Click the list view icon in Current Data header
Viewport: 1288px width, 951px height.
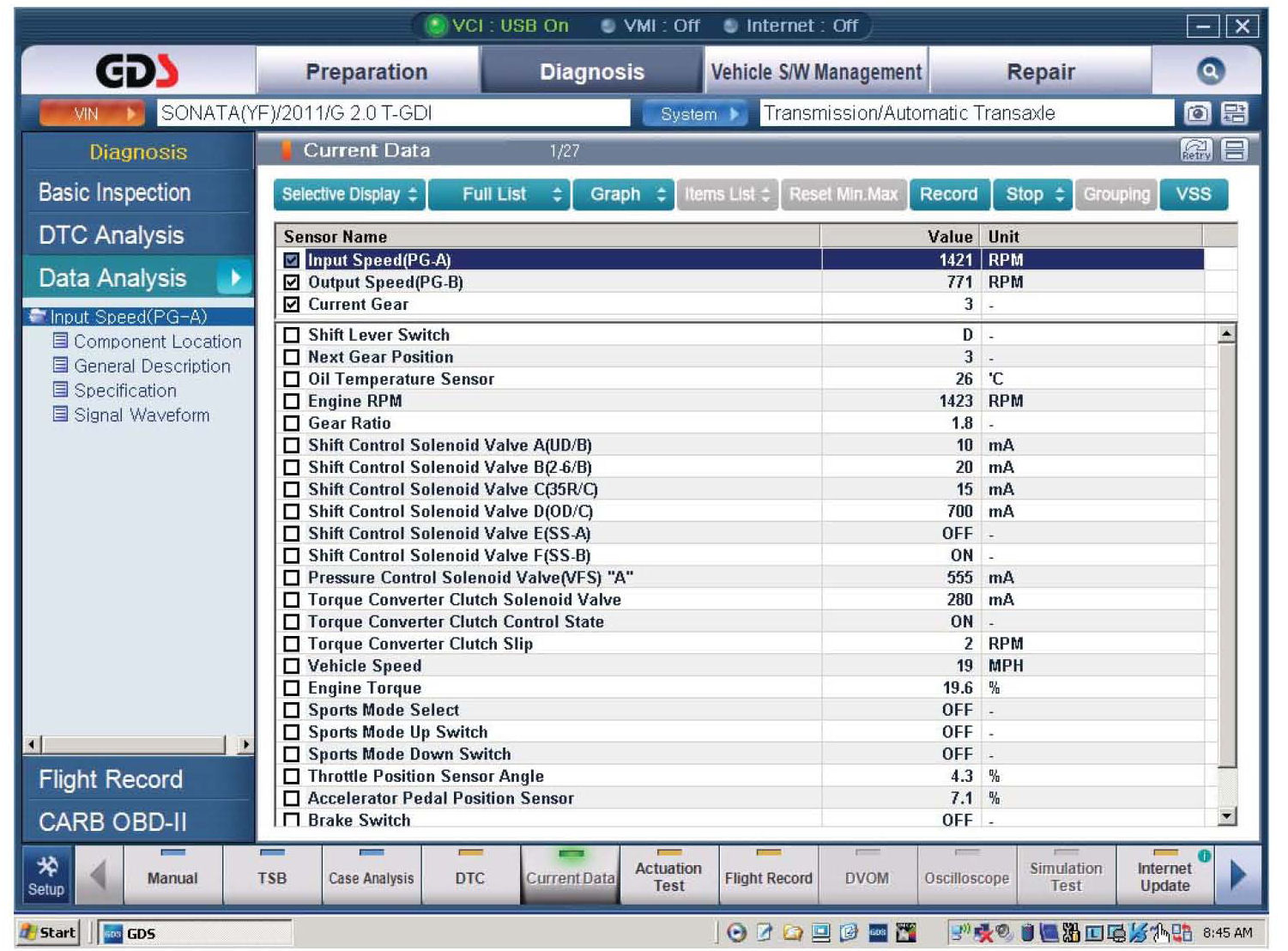(x=1235, y=151)
